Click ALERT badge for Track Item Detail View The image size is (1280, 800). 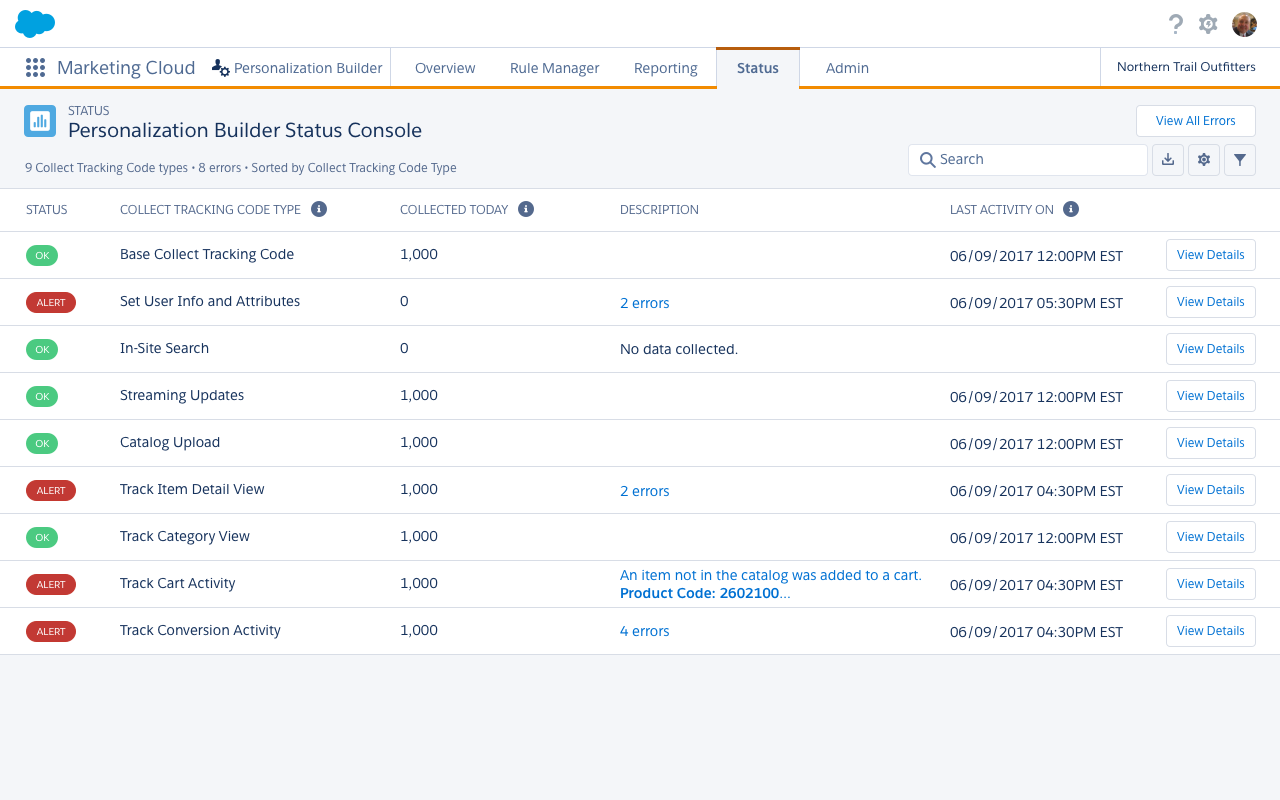[51, 491]
